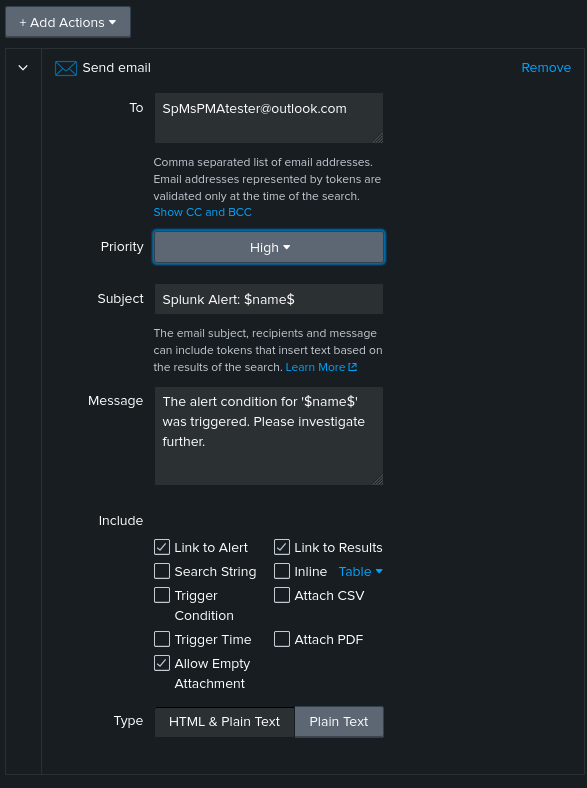Open the Add Actions dropdown
The width and height of the screenshot is (587, 788).
pyautogui.click(x=68, y=22)
